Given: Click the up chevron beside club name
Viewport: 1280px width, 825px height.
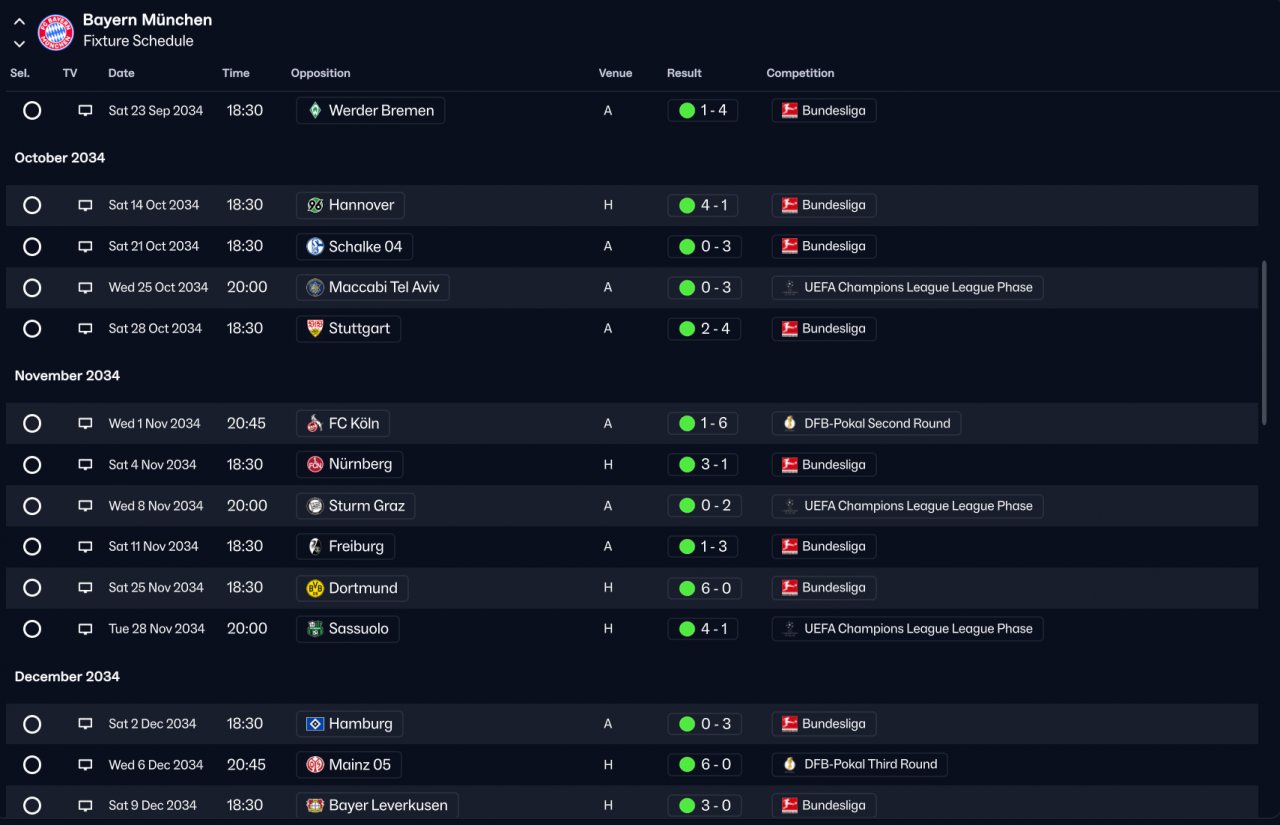Looking at the screenshot, I should point(19,21).
